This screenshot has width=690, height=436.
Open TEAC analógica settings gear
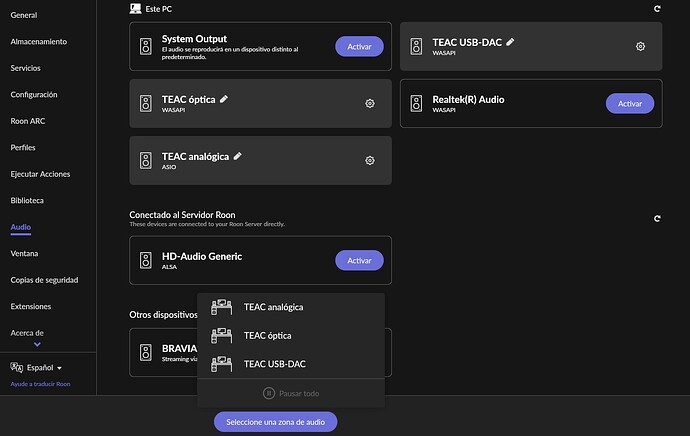pyautogui.click(x=370, y=161)
